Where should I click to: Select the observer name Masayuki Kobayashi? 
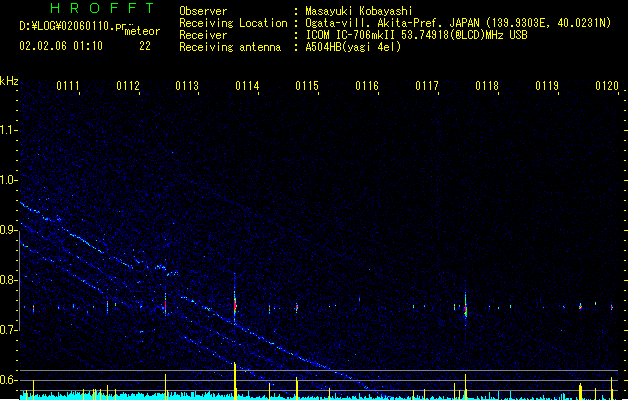[359, 11]
